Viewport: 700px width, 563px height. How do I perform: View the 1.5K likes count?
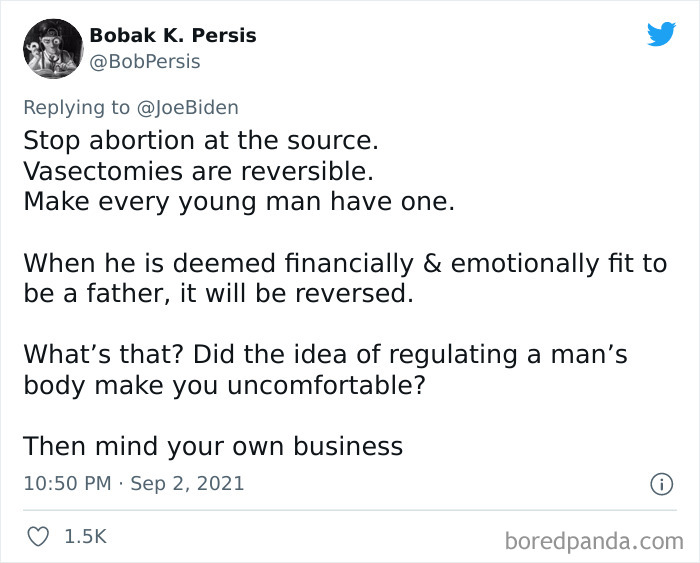[x=85, y=537]
